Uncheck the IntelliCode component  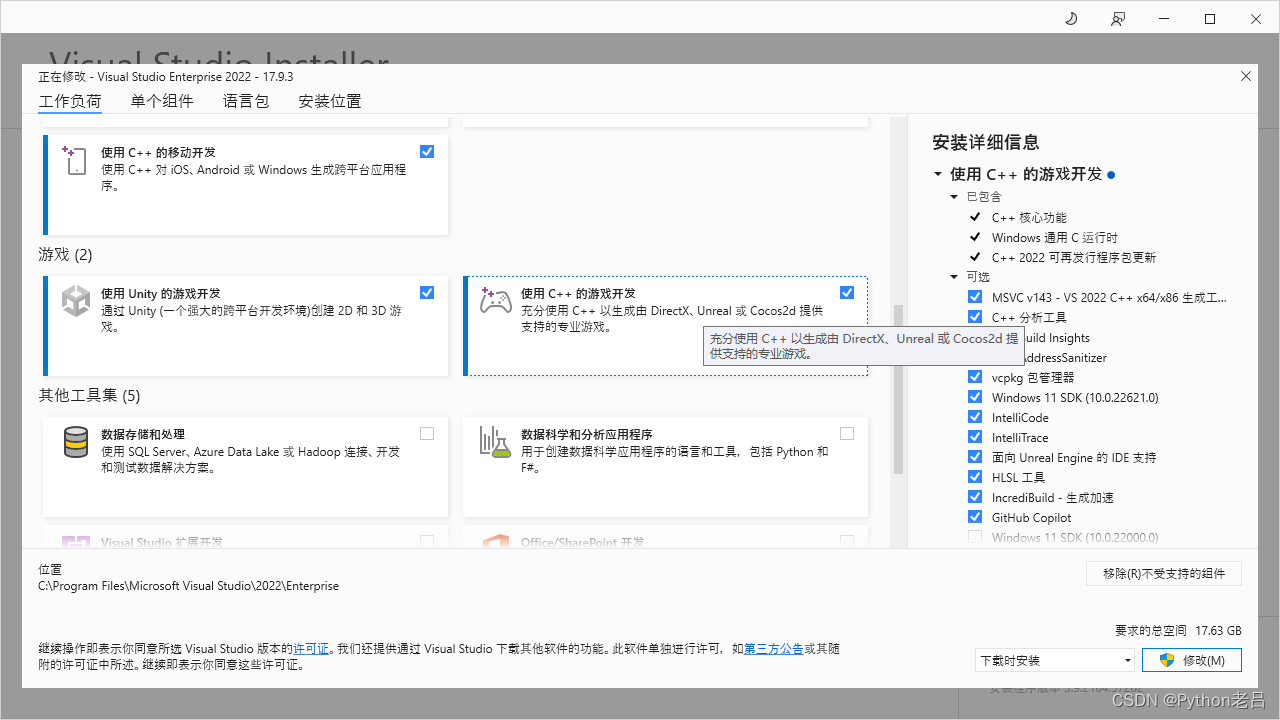tap(975, 417)
